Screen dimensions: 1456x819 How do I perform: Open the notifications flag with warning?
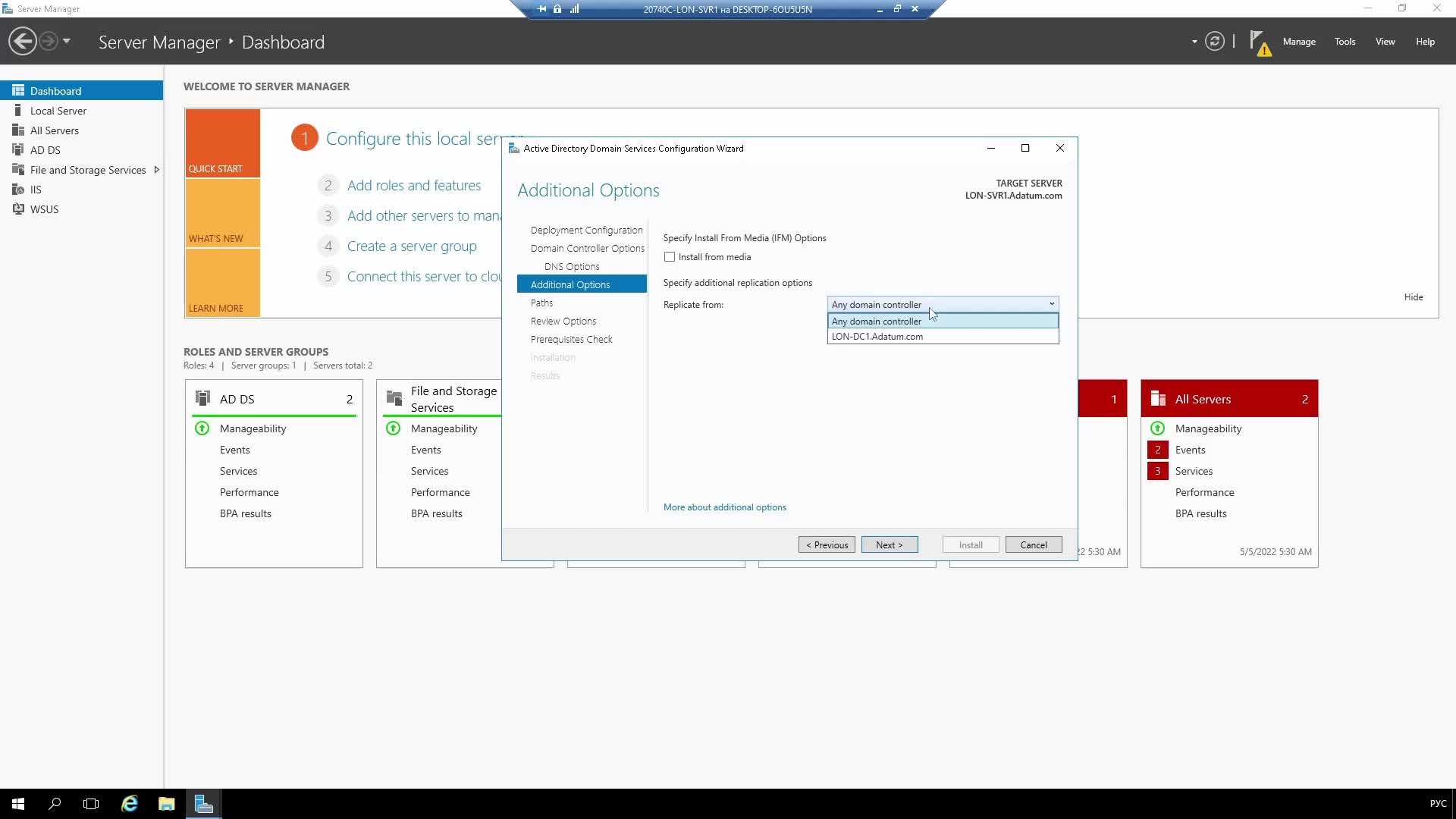[x=1260, y=43]
